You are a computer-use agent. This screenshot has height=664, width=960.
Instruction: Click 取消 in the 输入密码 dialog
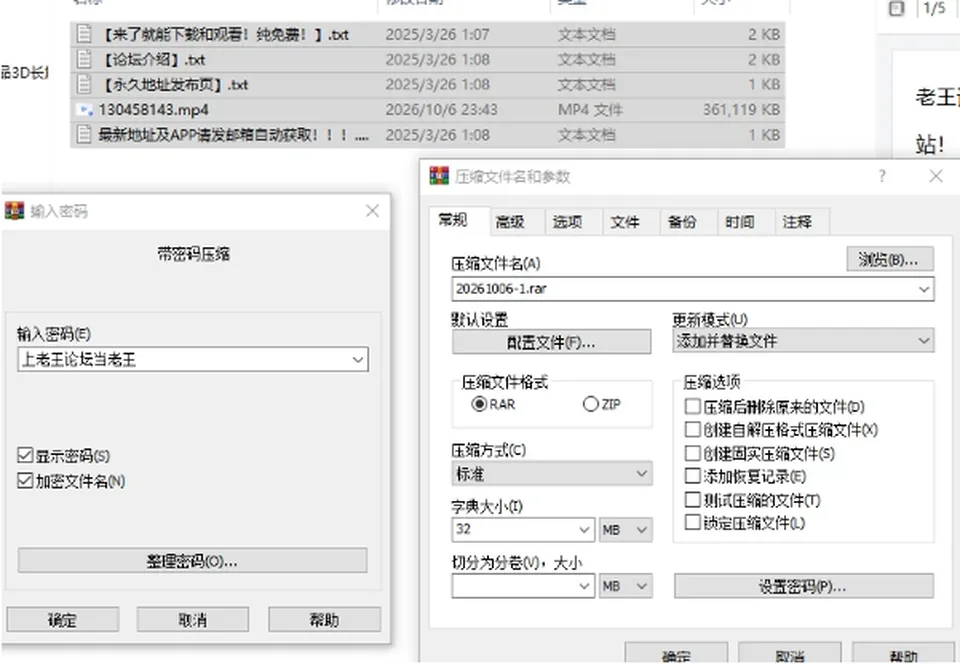pos(193,620)
